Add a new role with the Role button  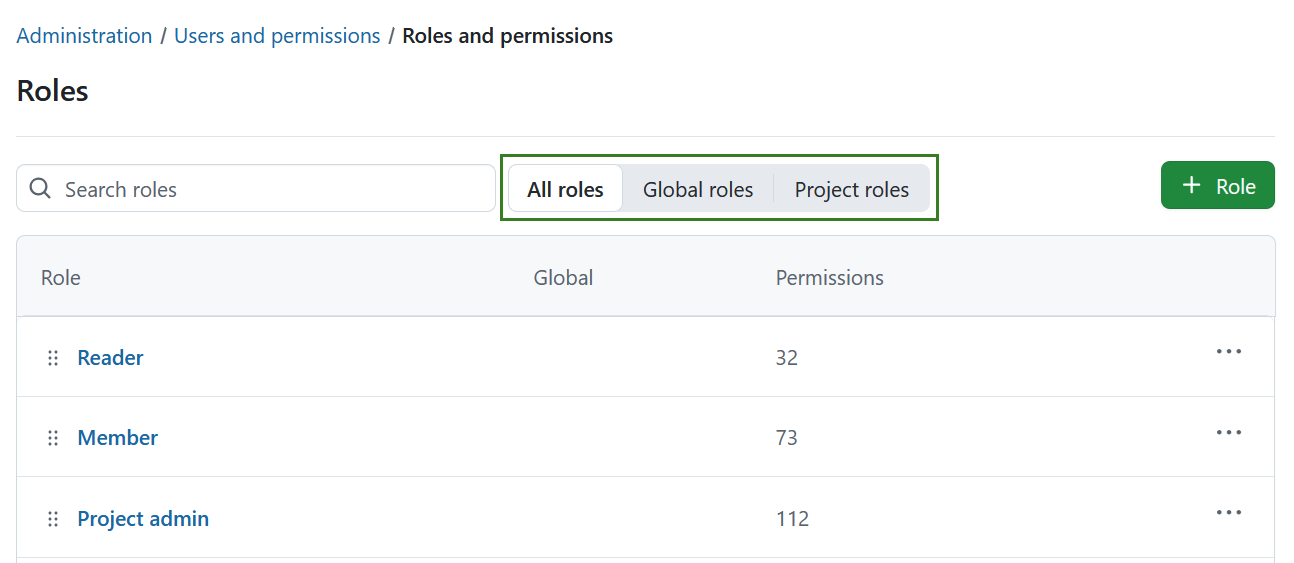tap(1217, 186)
